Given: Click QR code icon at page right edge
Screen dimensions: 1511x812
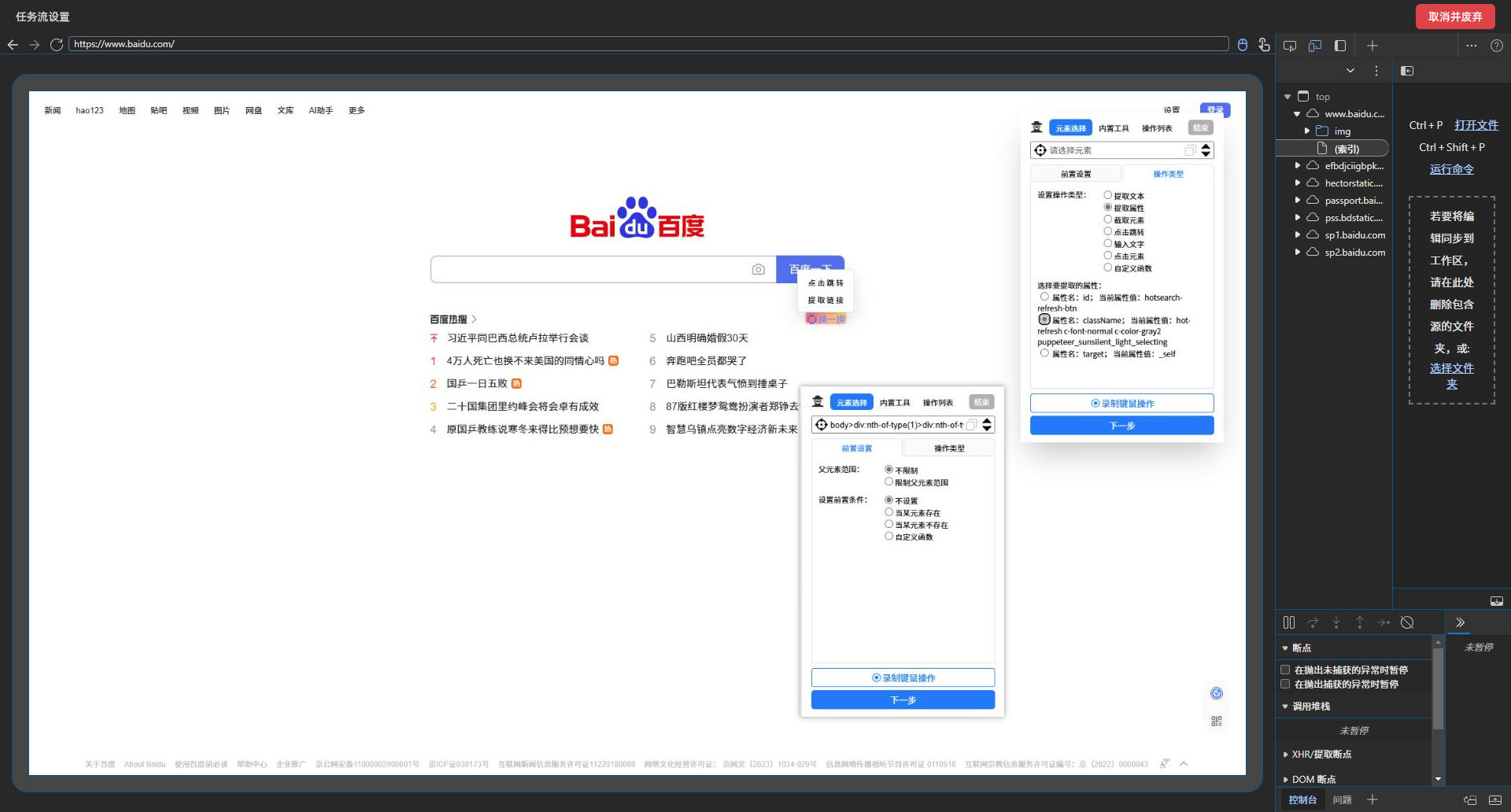Looking at the screenshot, I should 1217,721.
